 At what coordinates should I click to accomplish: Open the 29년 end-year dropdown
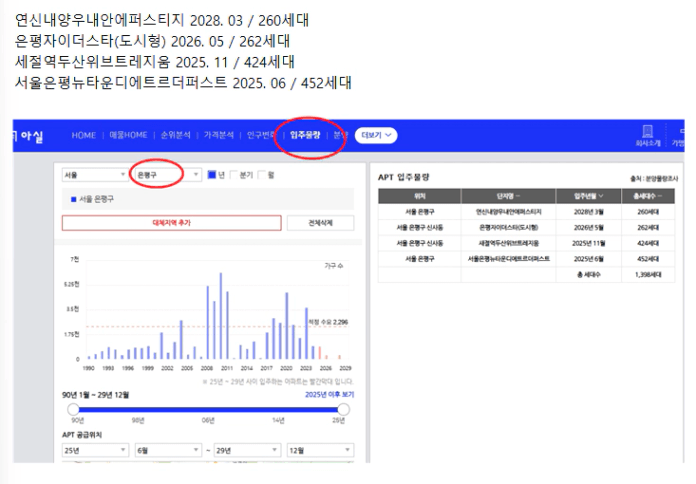[247, 450]
